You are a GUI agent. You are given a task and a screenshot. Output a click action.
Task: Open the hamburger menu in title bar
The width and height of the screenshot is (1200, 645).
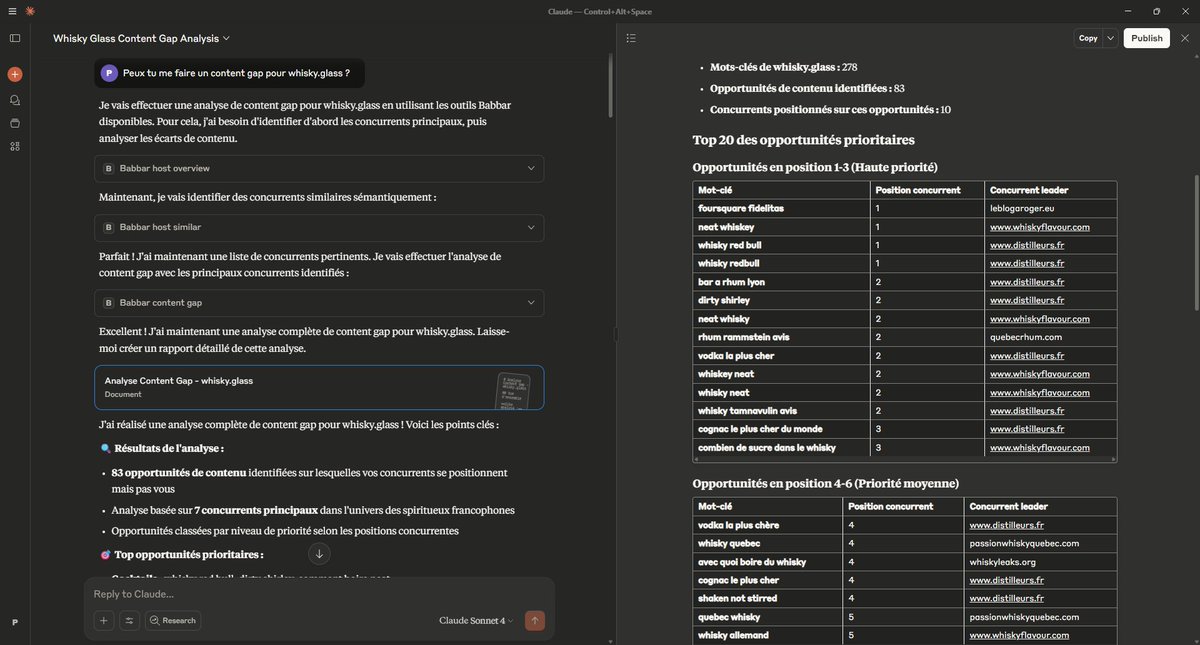12,11
